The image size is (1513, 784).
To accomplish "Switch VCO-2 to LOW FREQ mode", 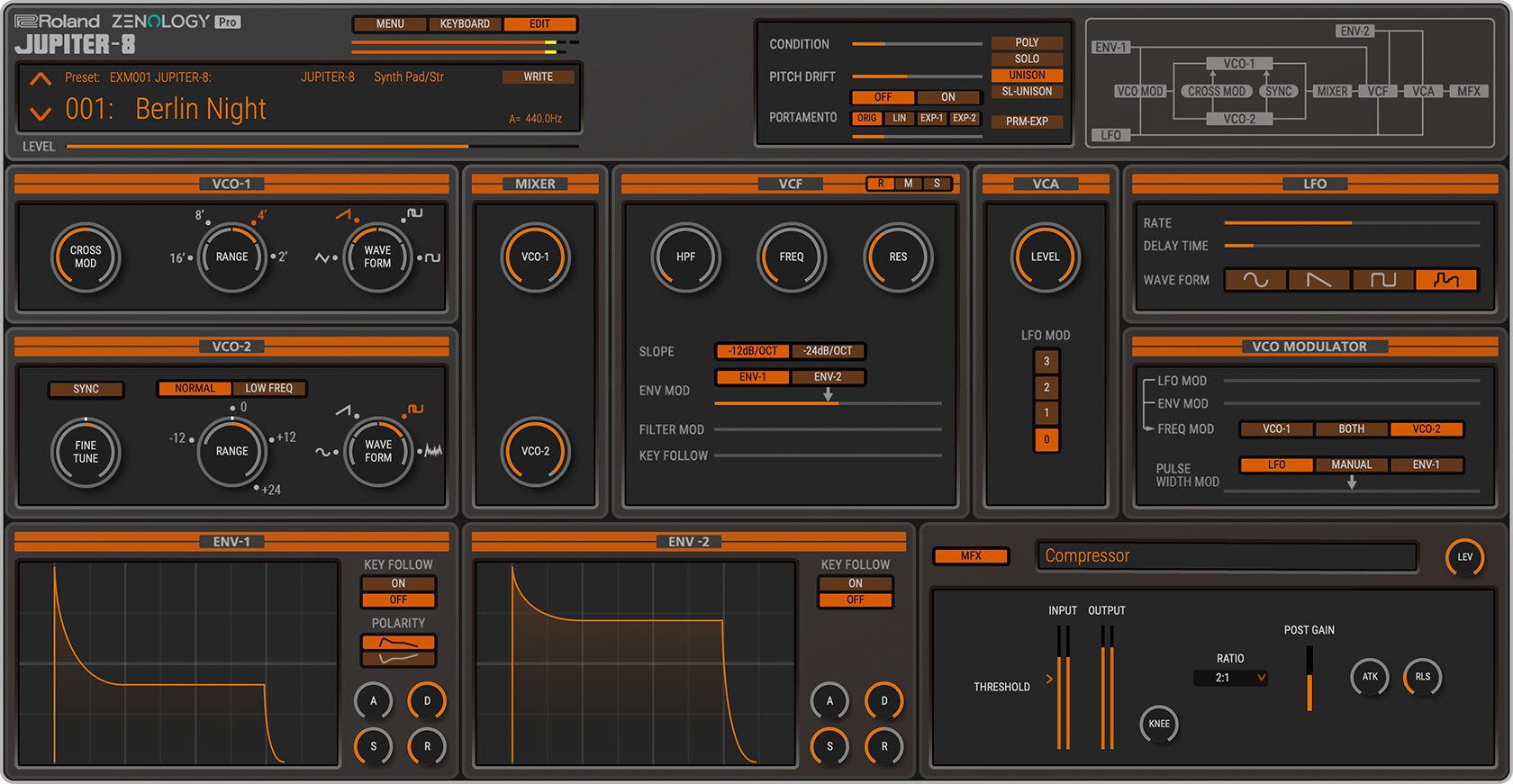I will [x=268, y=389].
